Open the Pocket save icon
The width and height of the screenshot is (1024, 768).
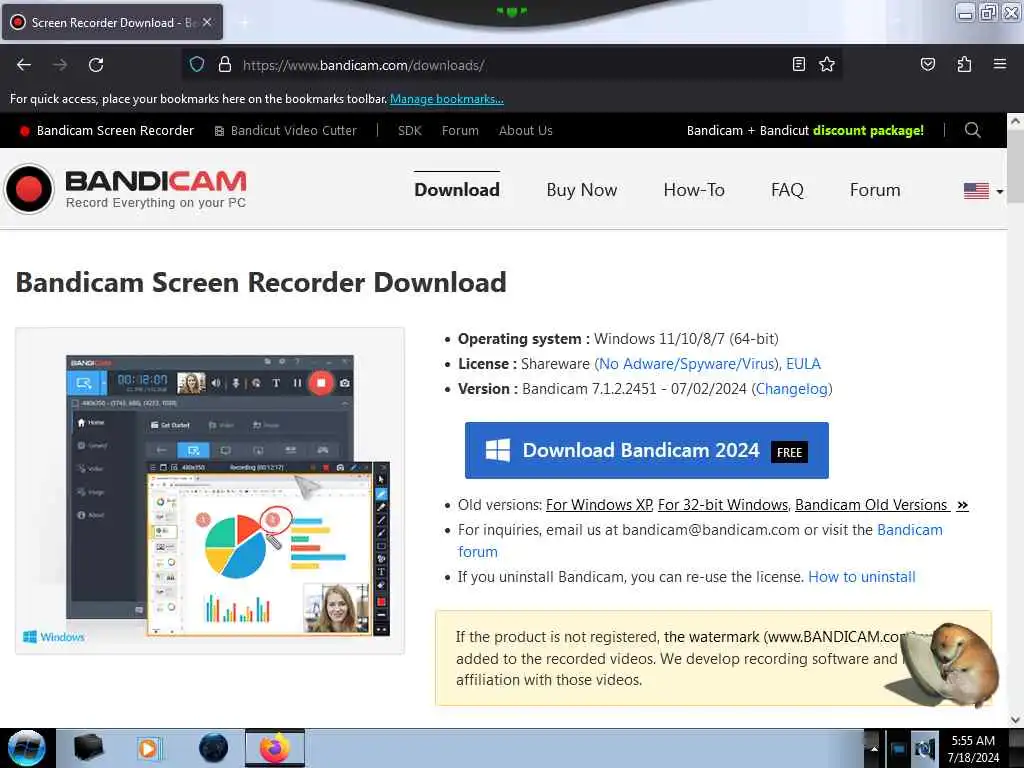click(x=927, y=64)
